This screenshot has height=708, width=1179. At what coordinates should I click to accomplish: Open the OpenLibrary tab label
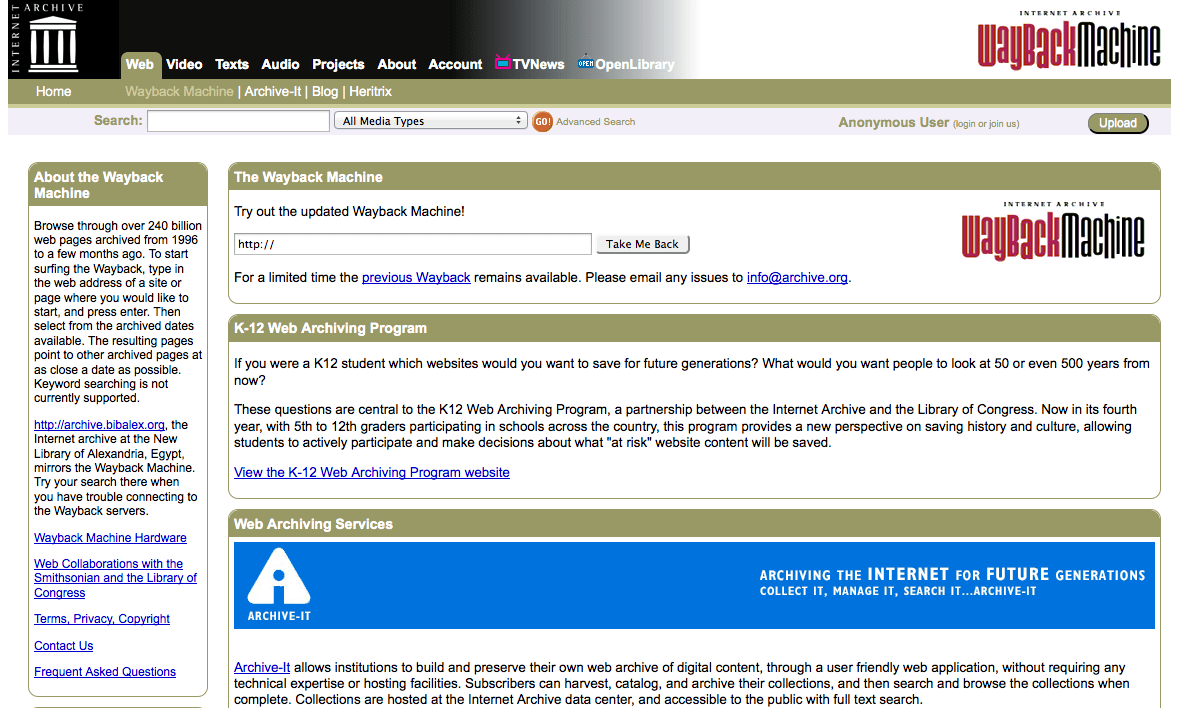[x=635, y=65]
